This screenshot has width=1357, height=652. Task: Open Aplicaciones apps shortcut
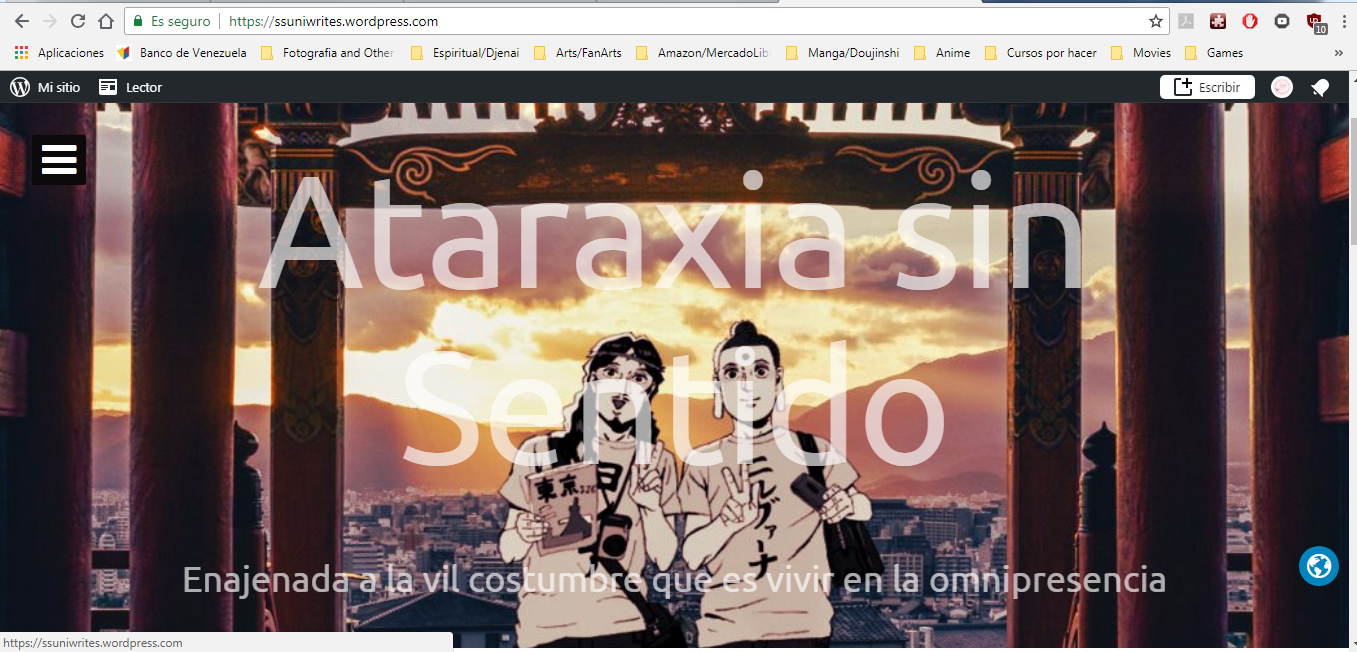tap(59, 53)
